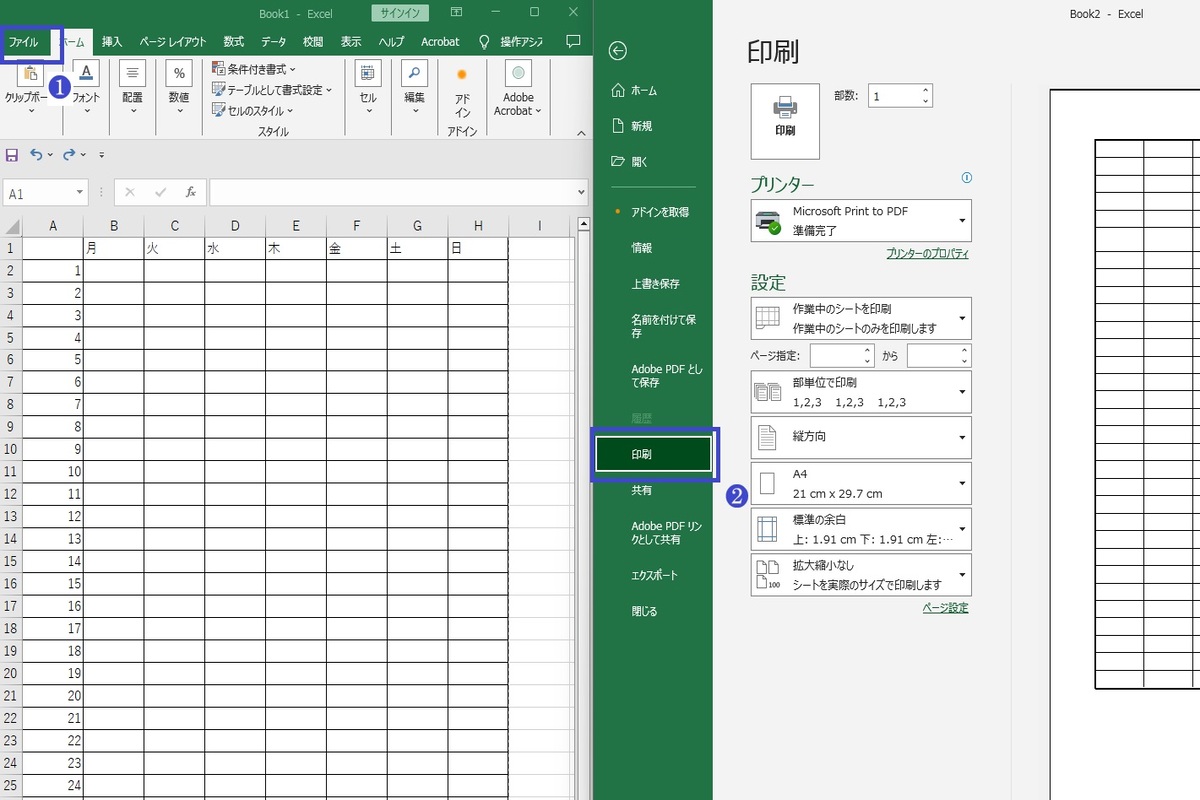This screenshot has height=800, width=1200.
Task: Click the プリンターのプロパティ link
Action: coord(927,254)
